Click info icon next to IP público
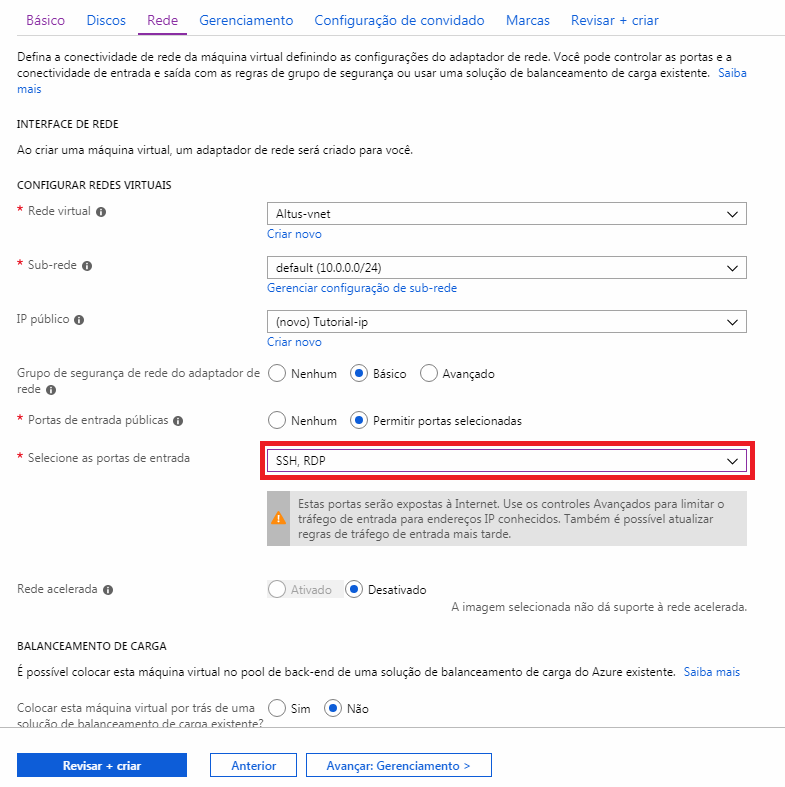 click(x=79, y=320)
